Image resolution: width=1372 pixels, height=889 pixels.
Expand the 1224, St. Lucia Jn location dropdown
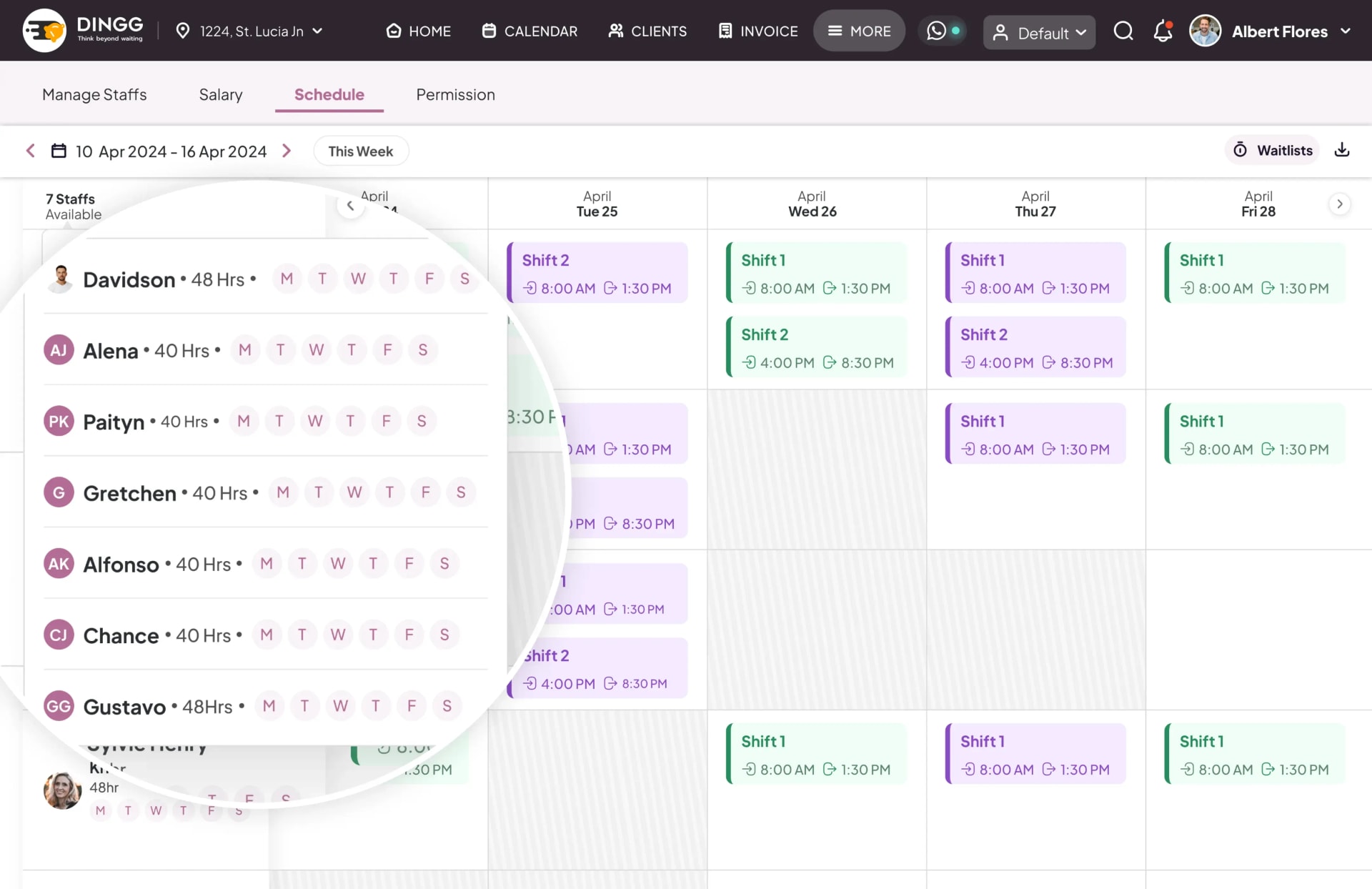pyautogui.click(x=251, y=31)
